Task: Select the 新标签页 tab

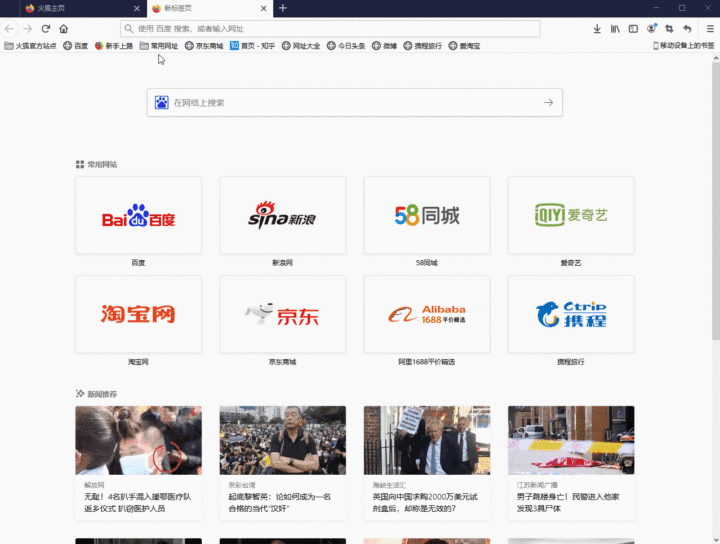Action: (x=210, y=8)
